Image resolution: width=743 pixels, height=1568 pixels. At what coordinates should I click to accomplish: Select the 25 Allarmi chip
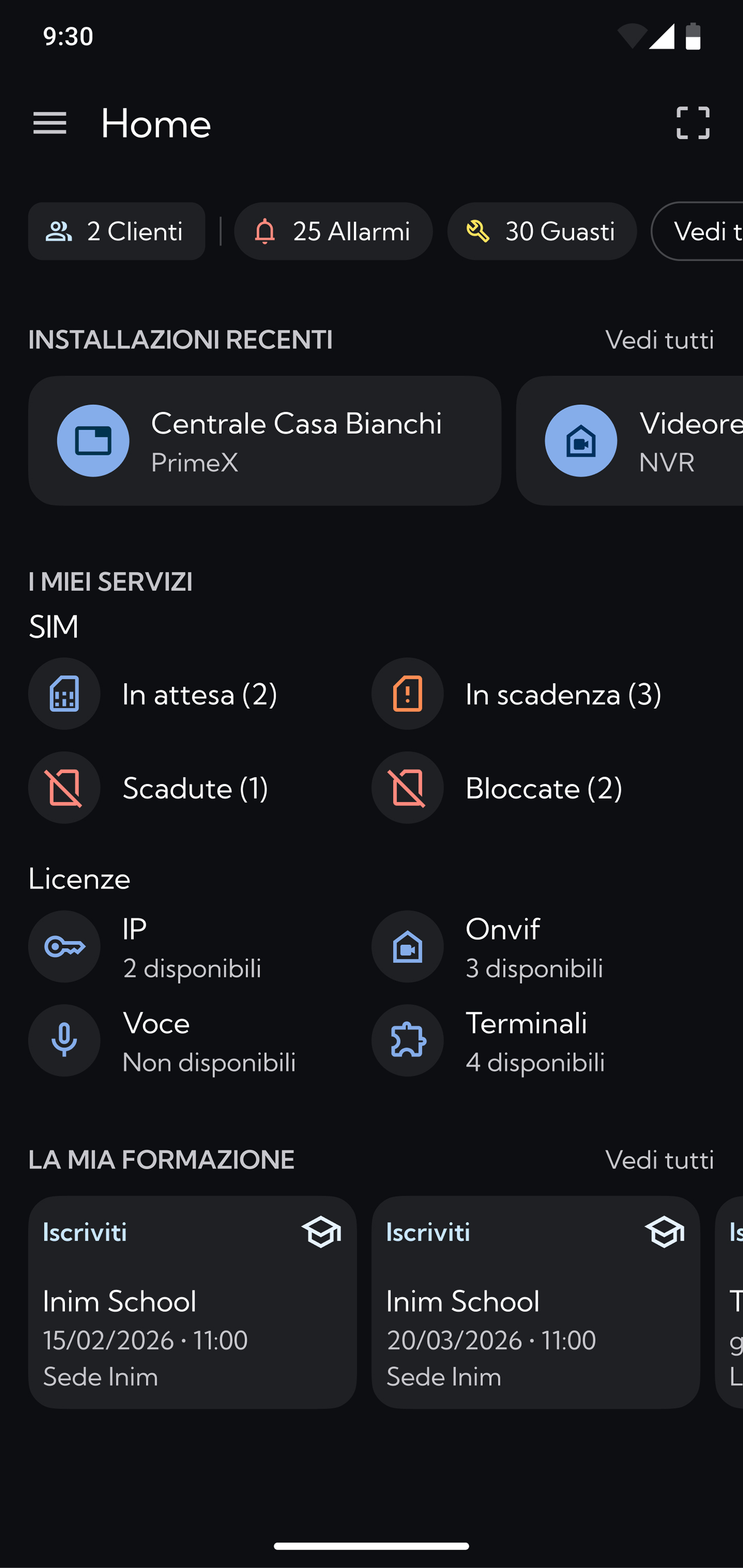(x=333, y=231)
